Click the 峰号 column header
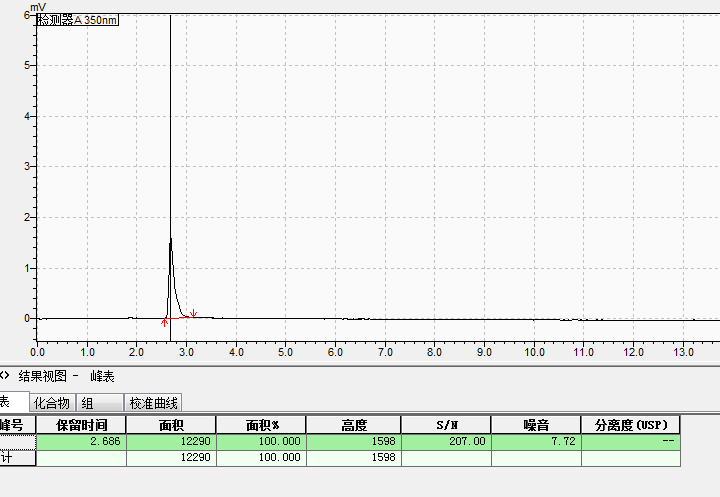 [17, 425]
